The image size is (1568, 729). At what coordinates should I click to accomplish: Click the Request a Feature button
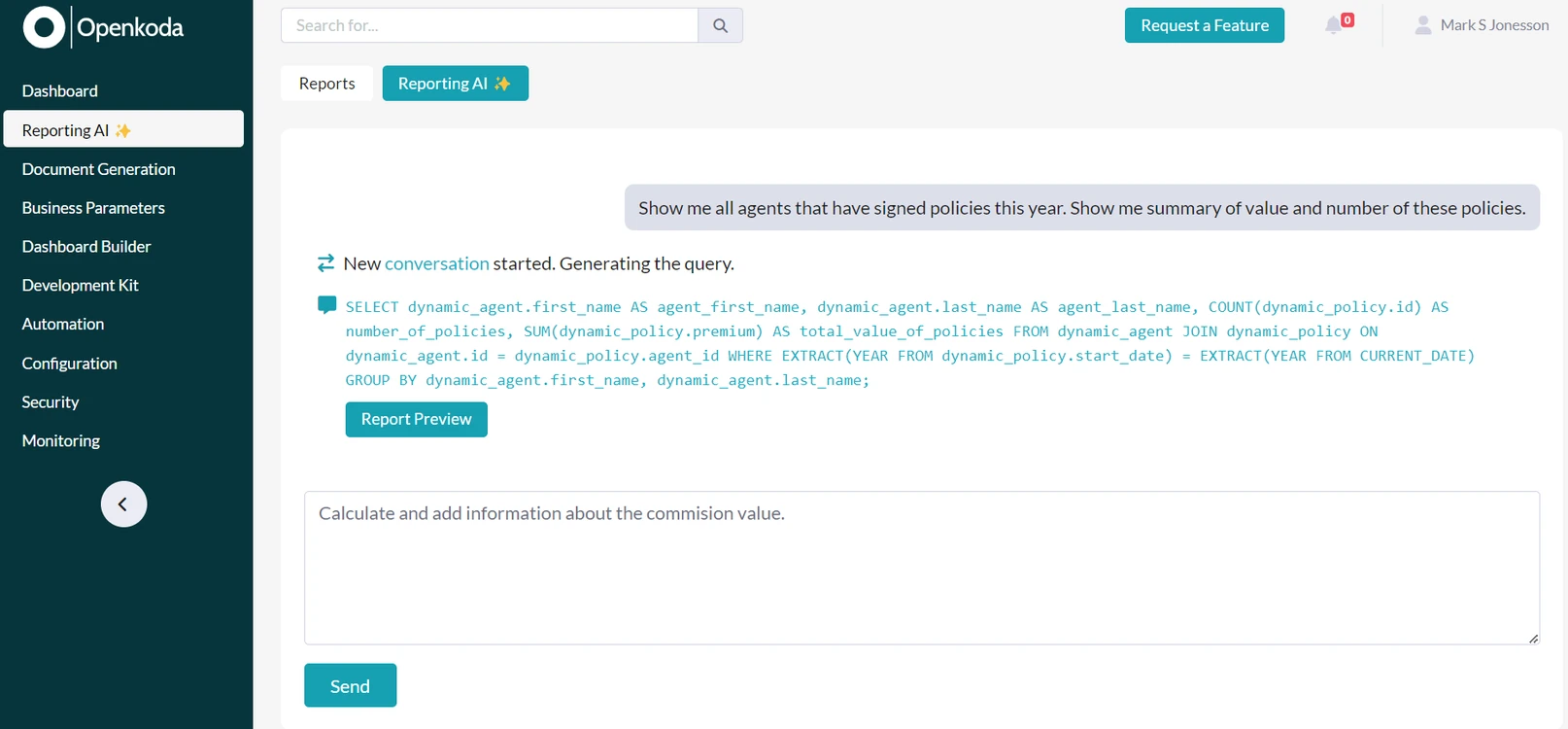tap(1205, 25)
